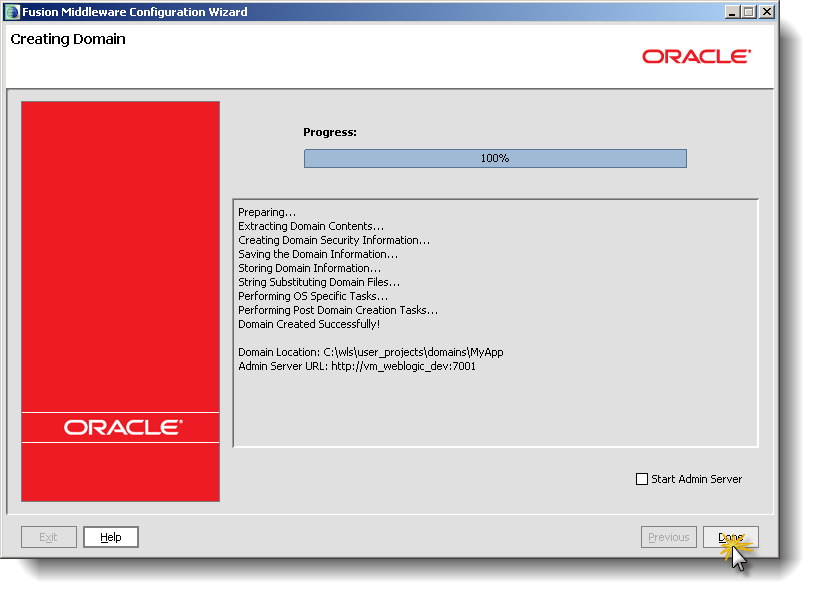This screenshot has width=820, height=599.
Task: Click the Fusion Middleware wizard title bar icon
Action: click(14, 11)
